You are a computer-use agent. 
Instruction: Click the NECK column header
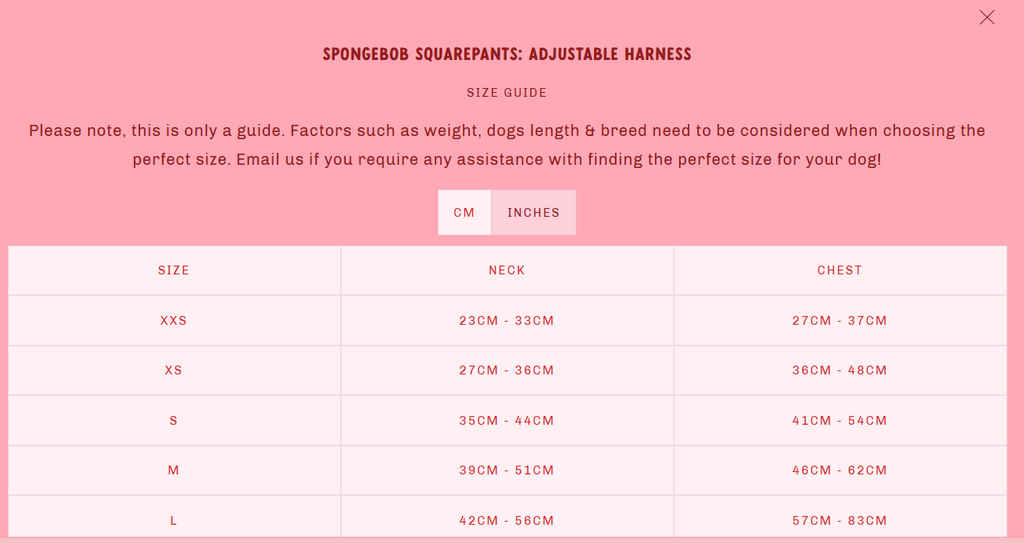(507, 270)
